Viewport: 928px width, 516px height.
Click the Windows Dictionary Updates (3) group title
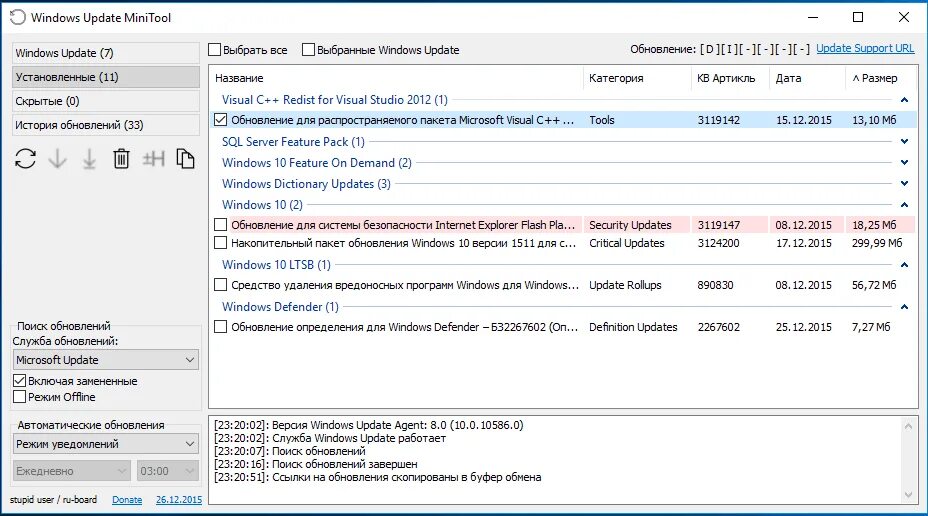point(306,183)
